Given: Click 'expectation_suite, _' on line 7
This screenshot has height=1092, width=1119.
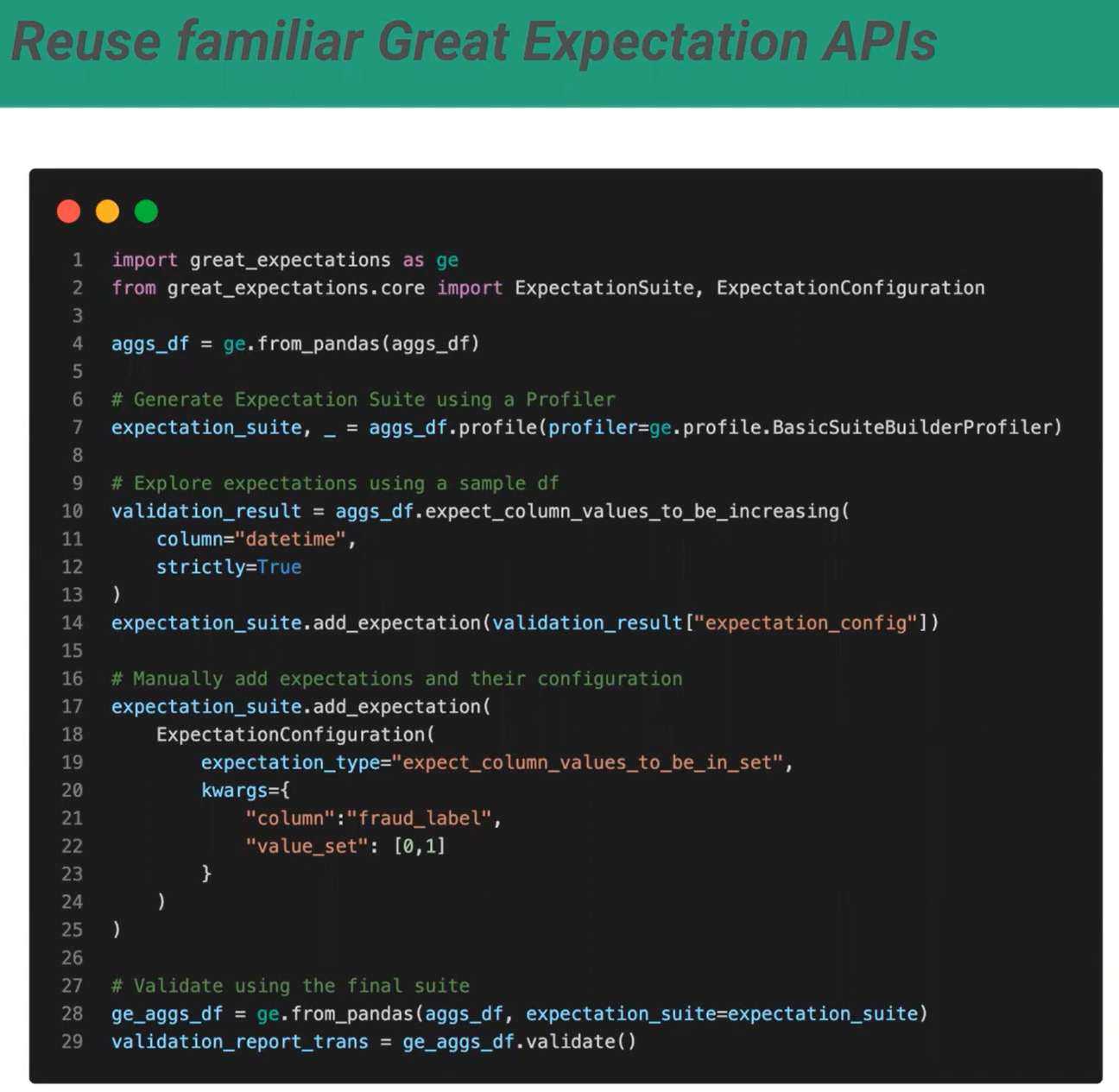Looking at the screenshot, I should pos(224,427).
